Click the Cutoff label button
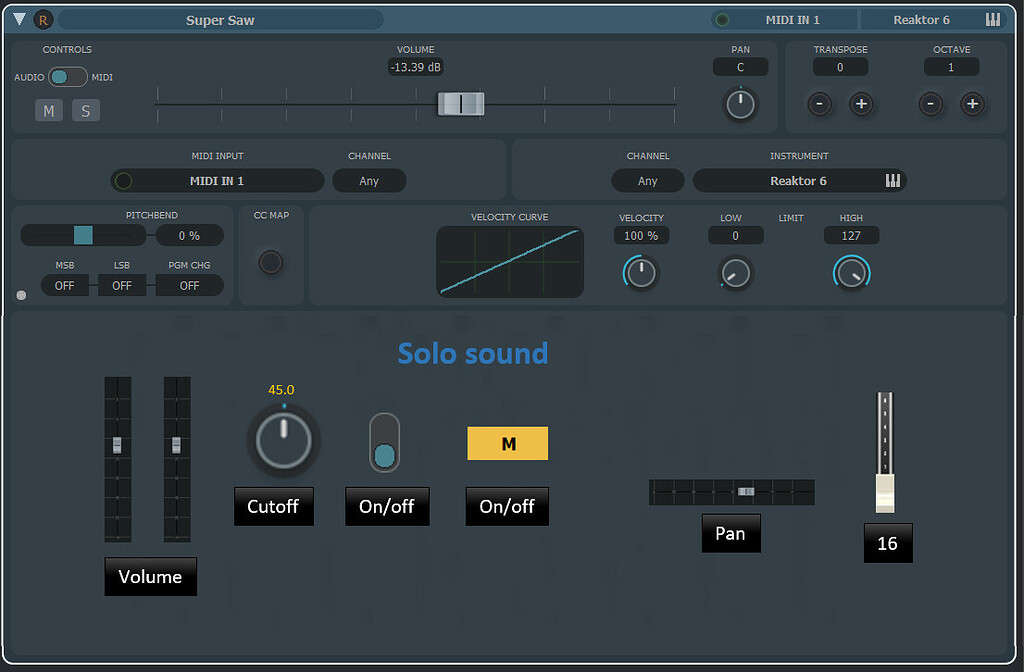The width and height of the screenshot is (1024, 672). [273, 506]
